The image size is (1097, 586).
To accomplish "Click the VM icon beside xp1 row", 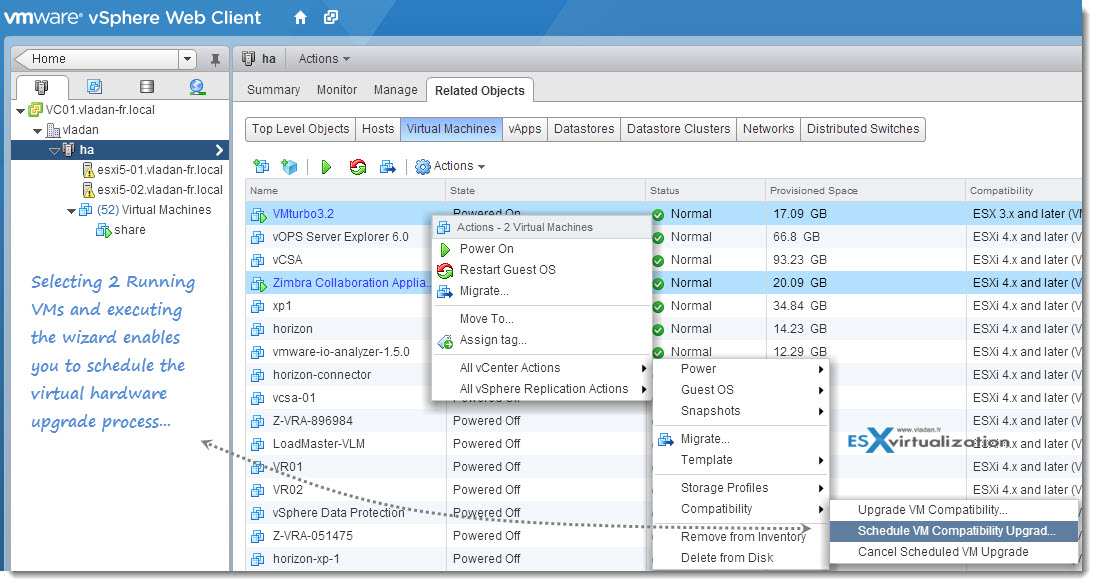I will point(257,306).
